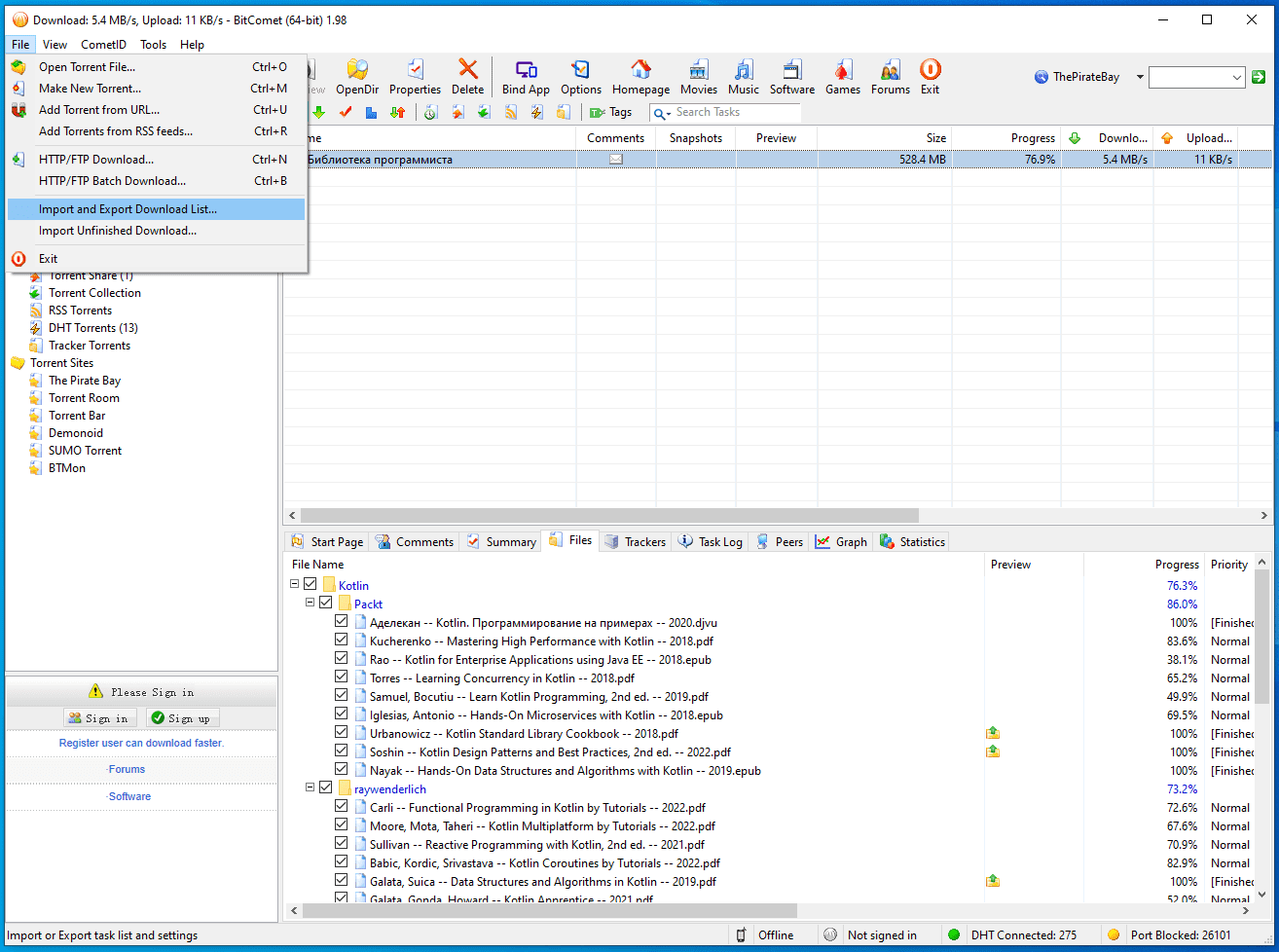Click the green down-arrow toolbar icon

point(318,113)
